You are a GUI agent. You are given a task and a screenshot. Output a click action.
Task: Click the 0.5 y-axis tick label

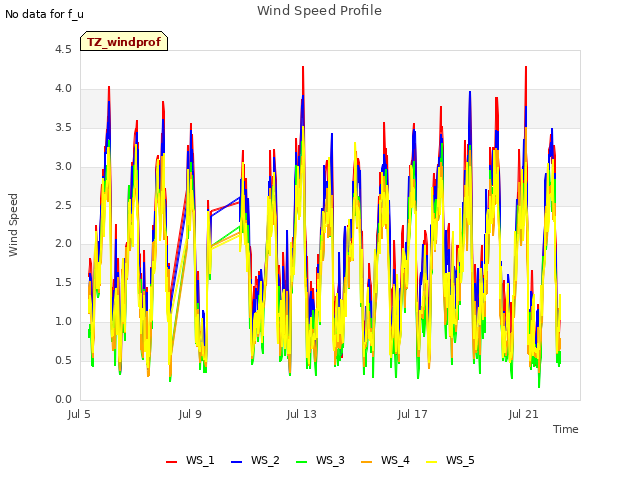pos(63,360)
